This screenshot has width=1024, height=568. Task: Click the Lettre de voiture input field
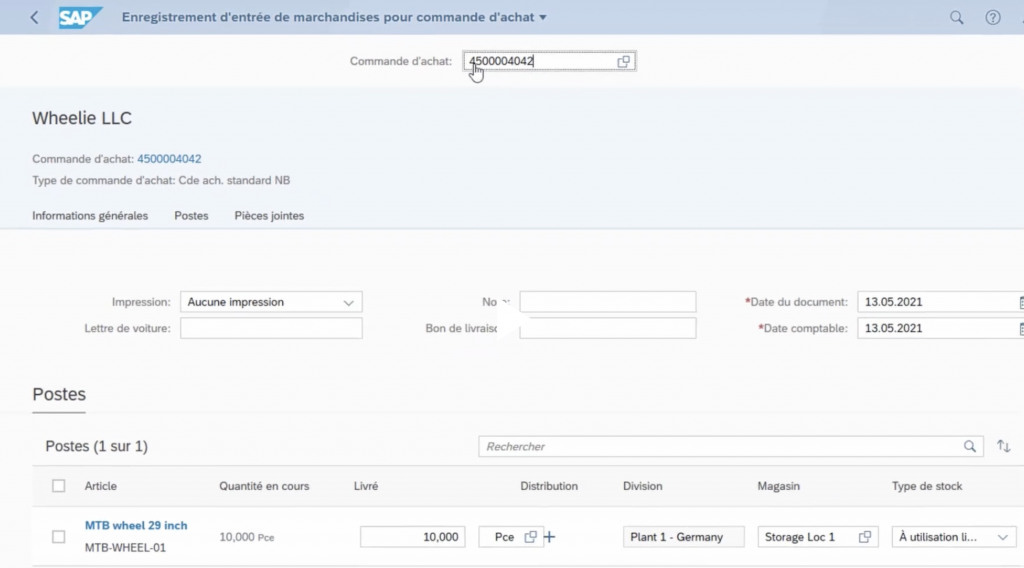(271, 328)
